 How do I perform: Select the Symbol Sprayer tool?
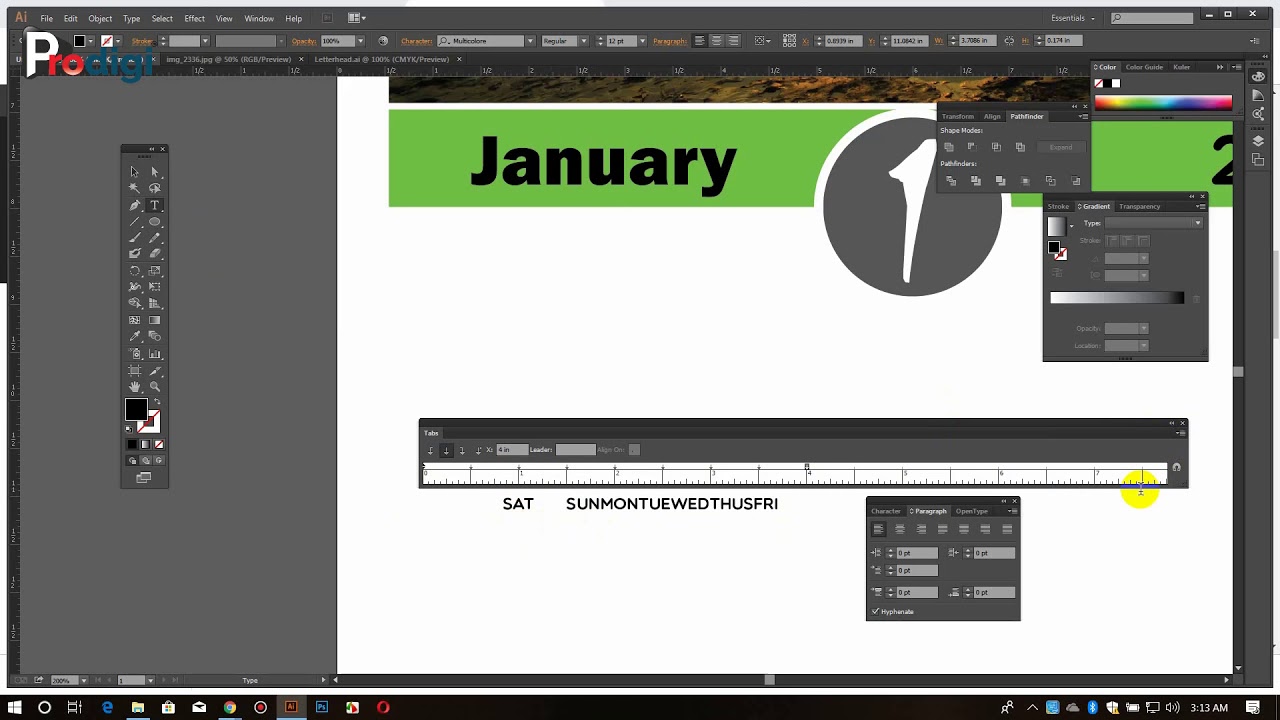coord(135,354)
